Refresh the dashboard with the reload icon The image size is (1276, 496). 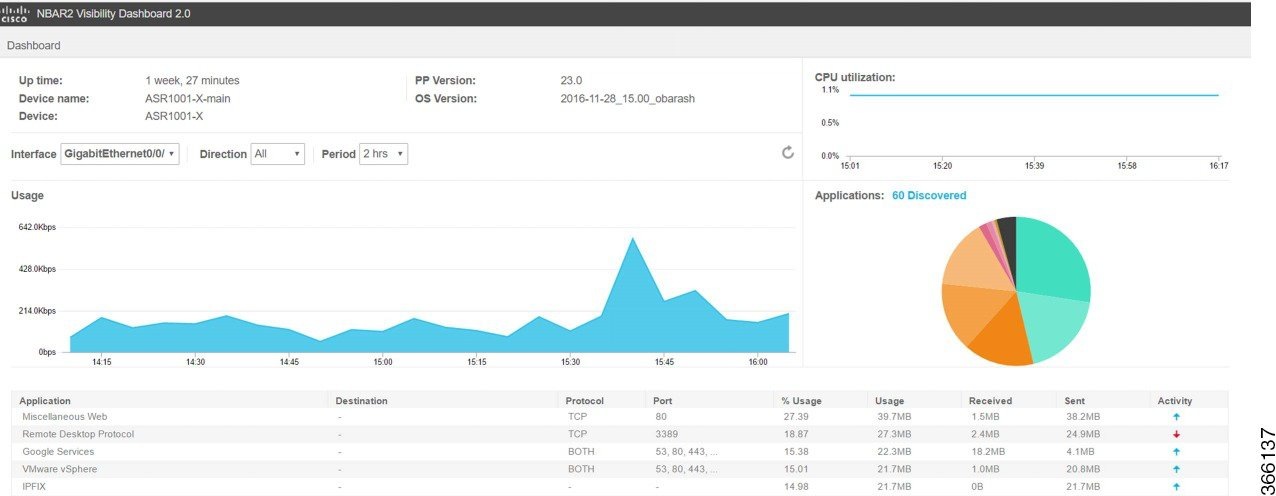[788, 153]
